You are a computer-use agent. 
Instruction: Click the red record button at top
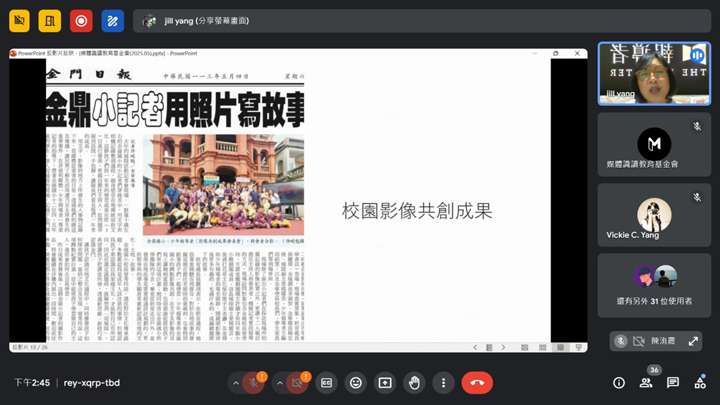pos(81,21)
